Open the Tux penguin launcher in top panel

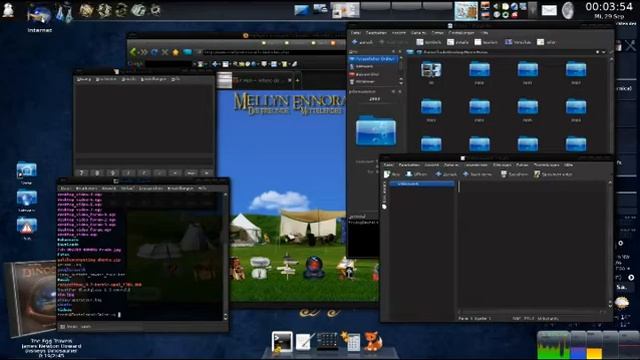[8, 10]
